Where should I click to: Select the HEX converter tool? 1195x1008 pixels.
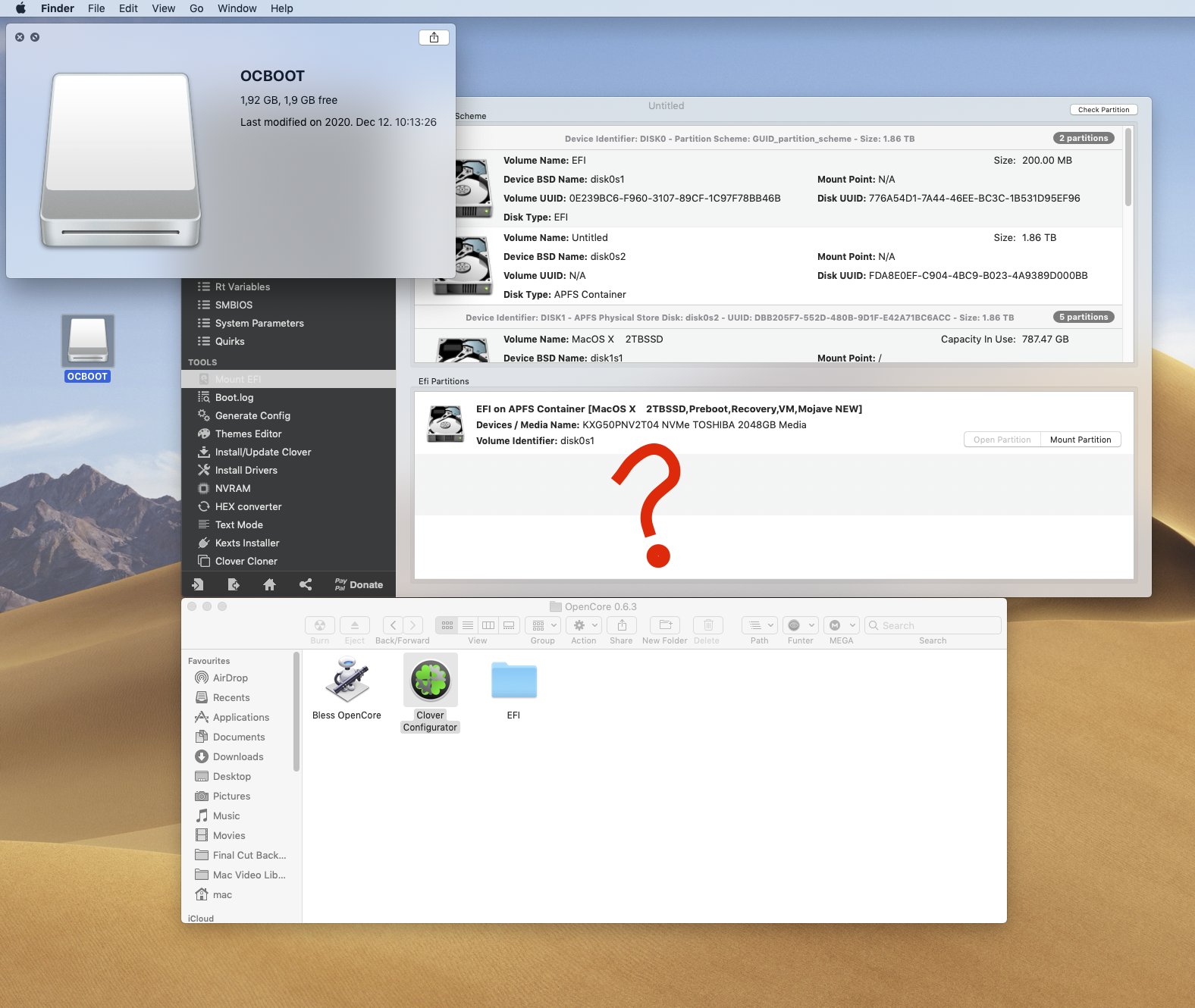288,506
